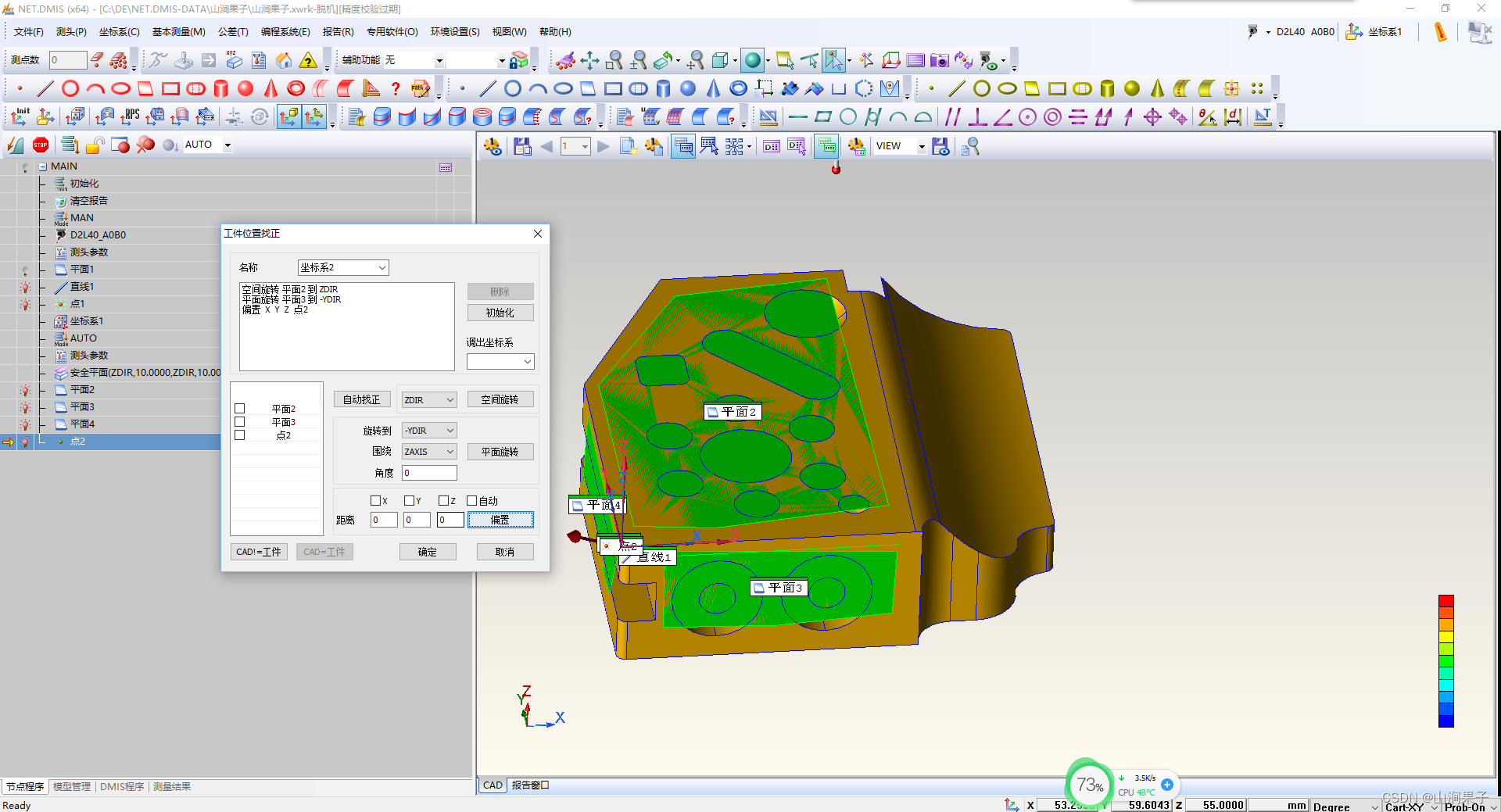Switch to the 报告窗口 tab
1501x812 pixels.
[530, 785]
